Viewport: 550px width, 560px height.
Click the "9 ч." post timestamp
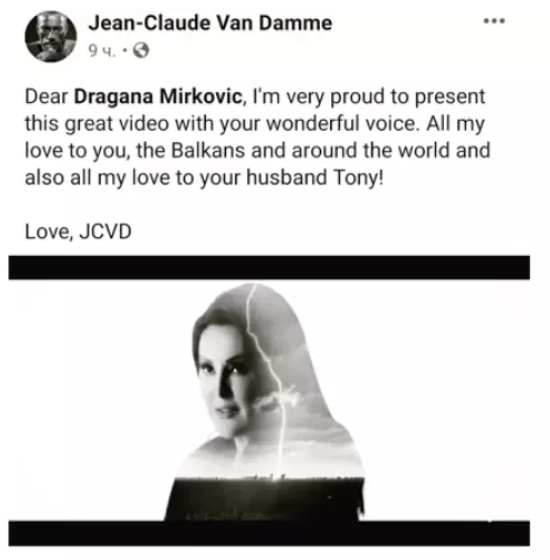102,51
